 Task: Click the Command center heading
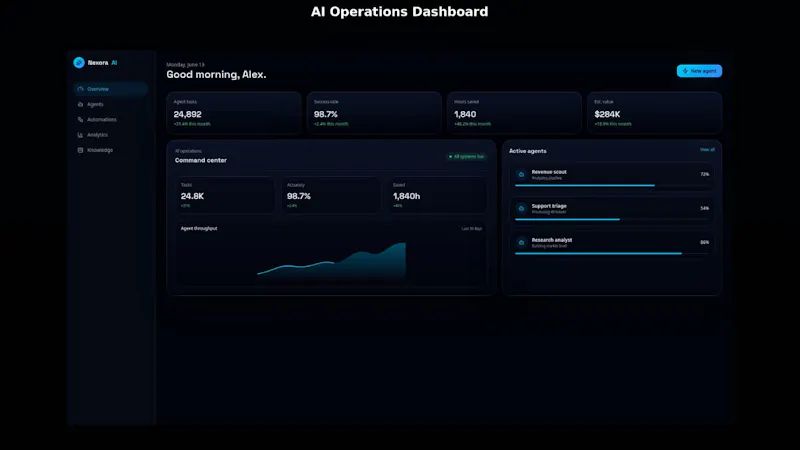[201, 160]
